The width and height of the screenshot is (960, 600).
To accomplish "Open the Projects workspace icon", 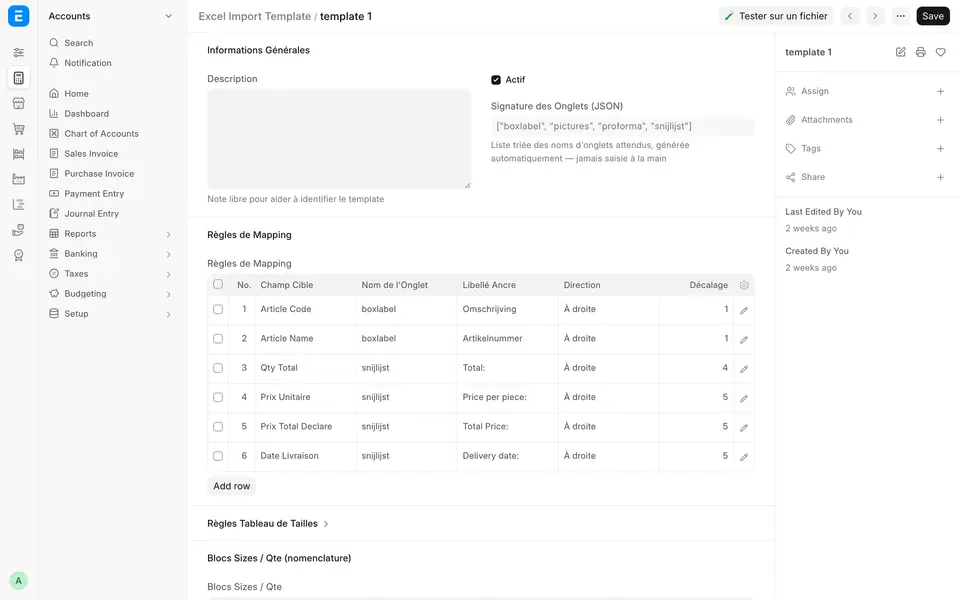I will (18, 204).
